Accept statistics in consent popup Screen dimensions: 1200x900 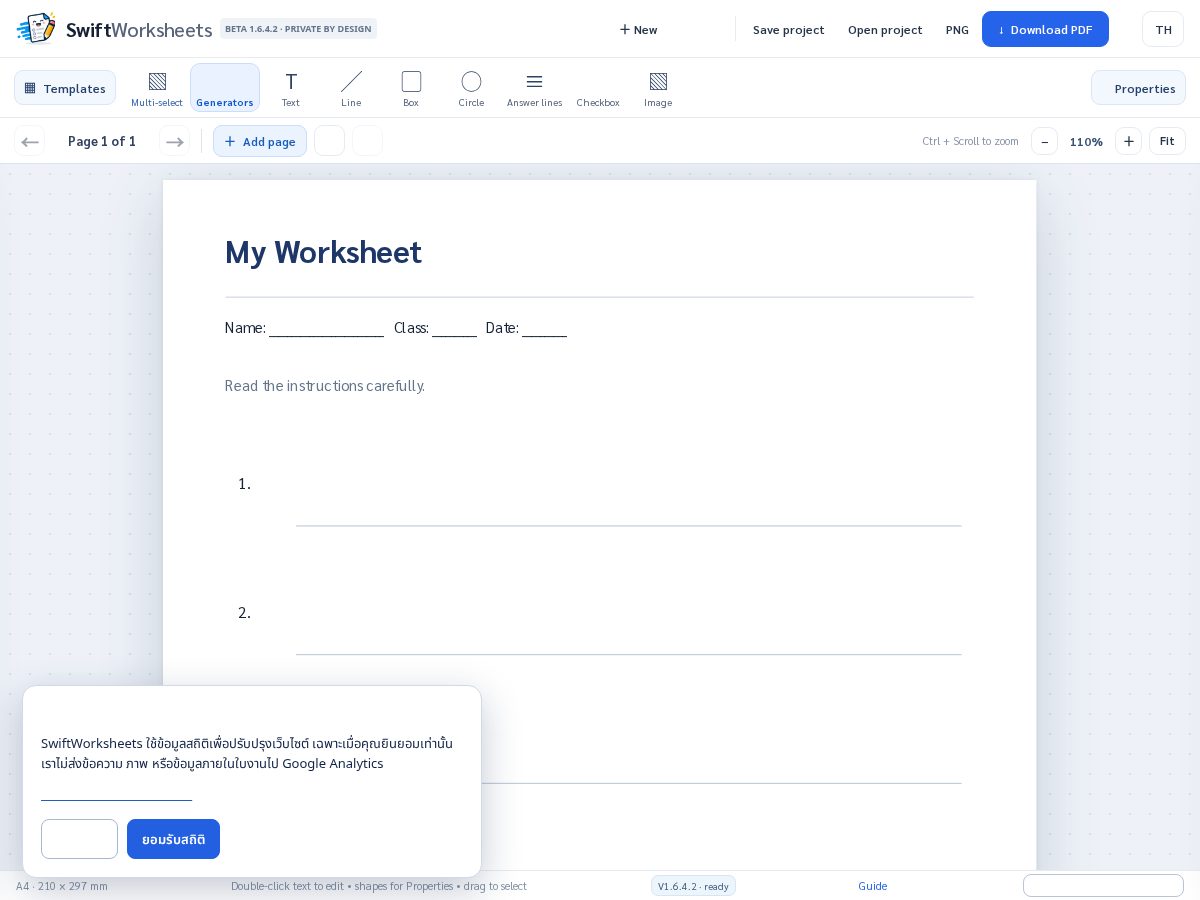[x=173, y=839]
